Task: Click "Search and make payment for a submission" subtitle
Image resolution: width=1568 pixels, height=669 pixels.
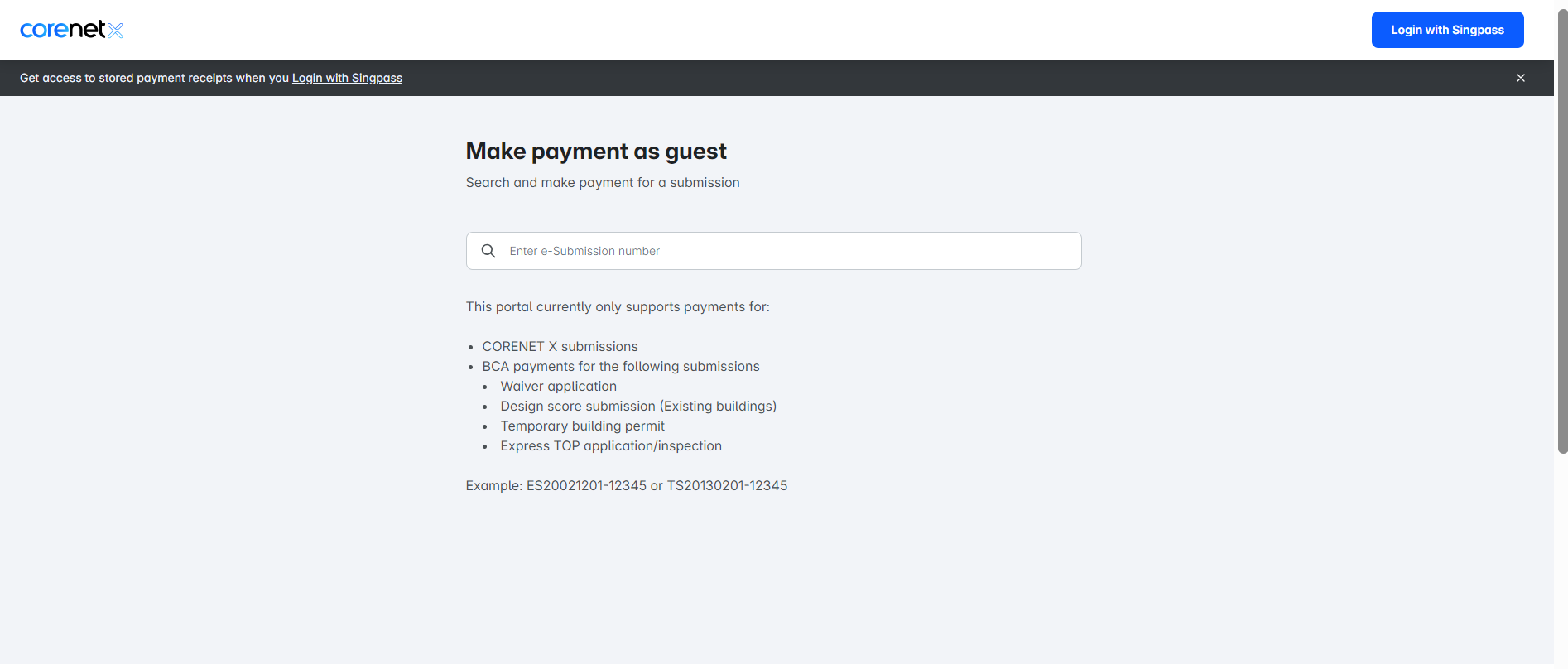Action: pos(602,183)
